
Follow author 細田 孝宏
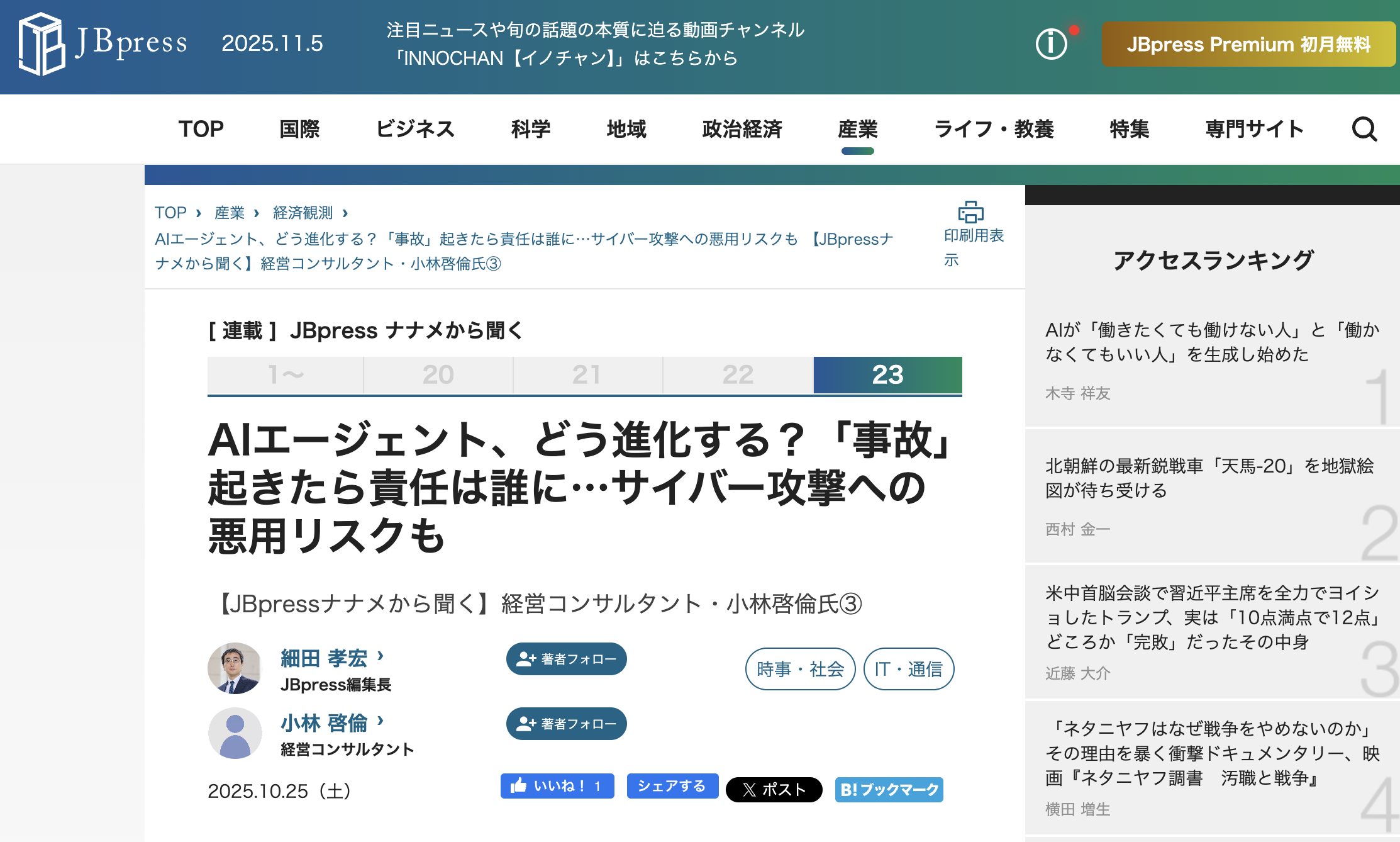click(566, 659)
